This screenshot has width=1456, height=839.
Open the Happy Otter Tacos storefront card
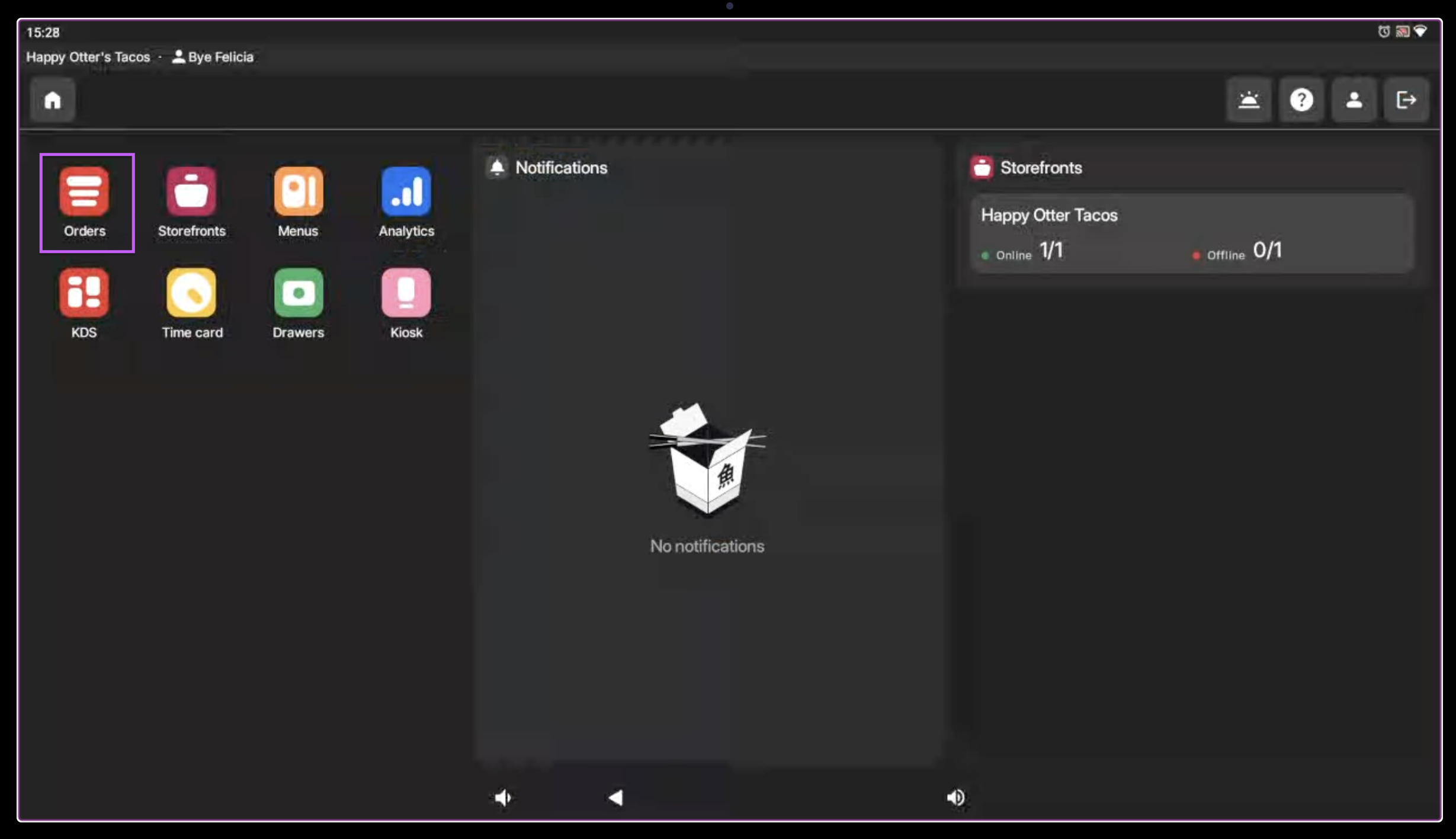point(1191,233)
